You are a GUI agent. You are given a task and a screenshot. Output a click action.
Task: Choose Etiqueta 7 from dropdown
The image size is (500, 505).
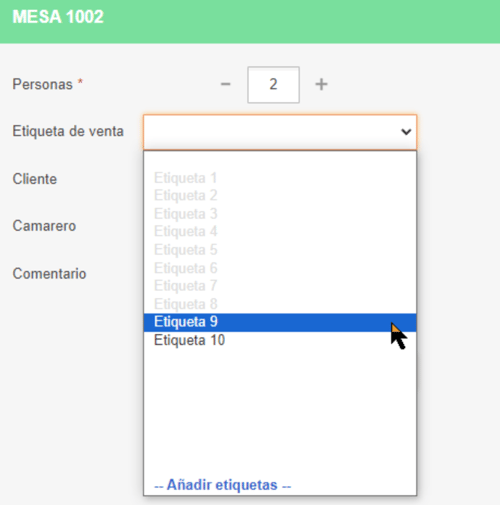[280, 286]
